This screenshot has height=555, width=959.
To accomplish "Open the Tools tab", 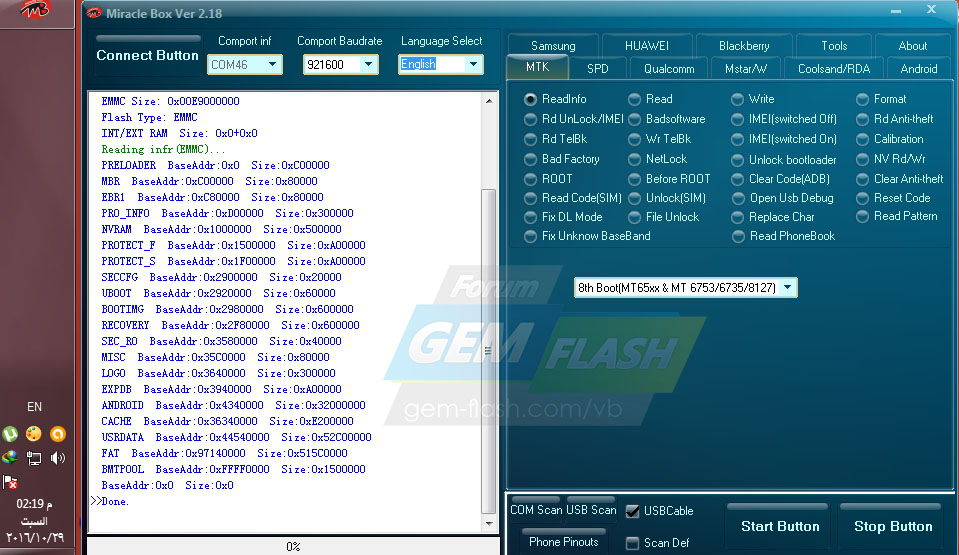I will (x=834, y=46).
